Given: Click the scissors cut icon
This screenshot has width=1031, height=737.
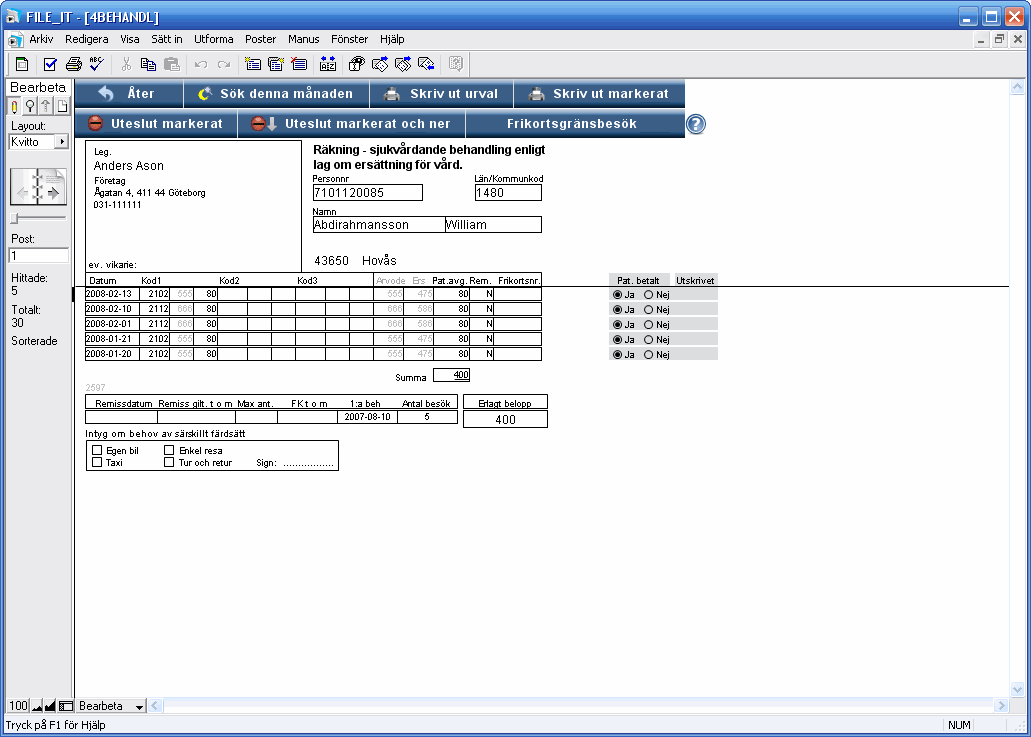Looking at the screenshot, I should tap(126, 64).
